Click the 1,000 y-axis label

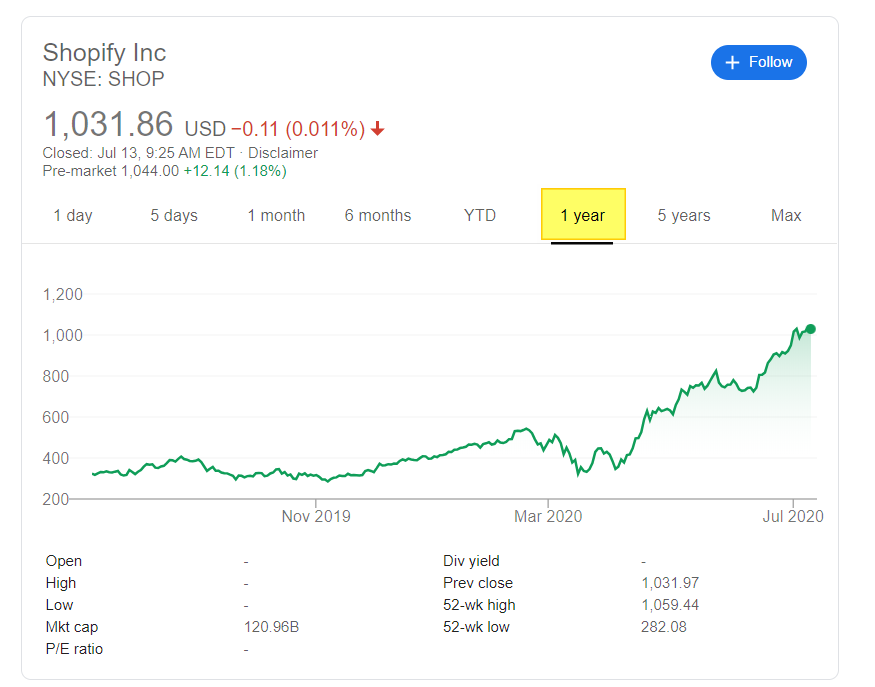pos(62,335)
